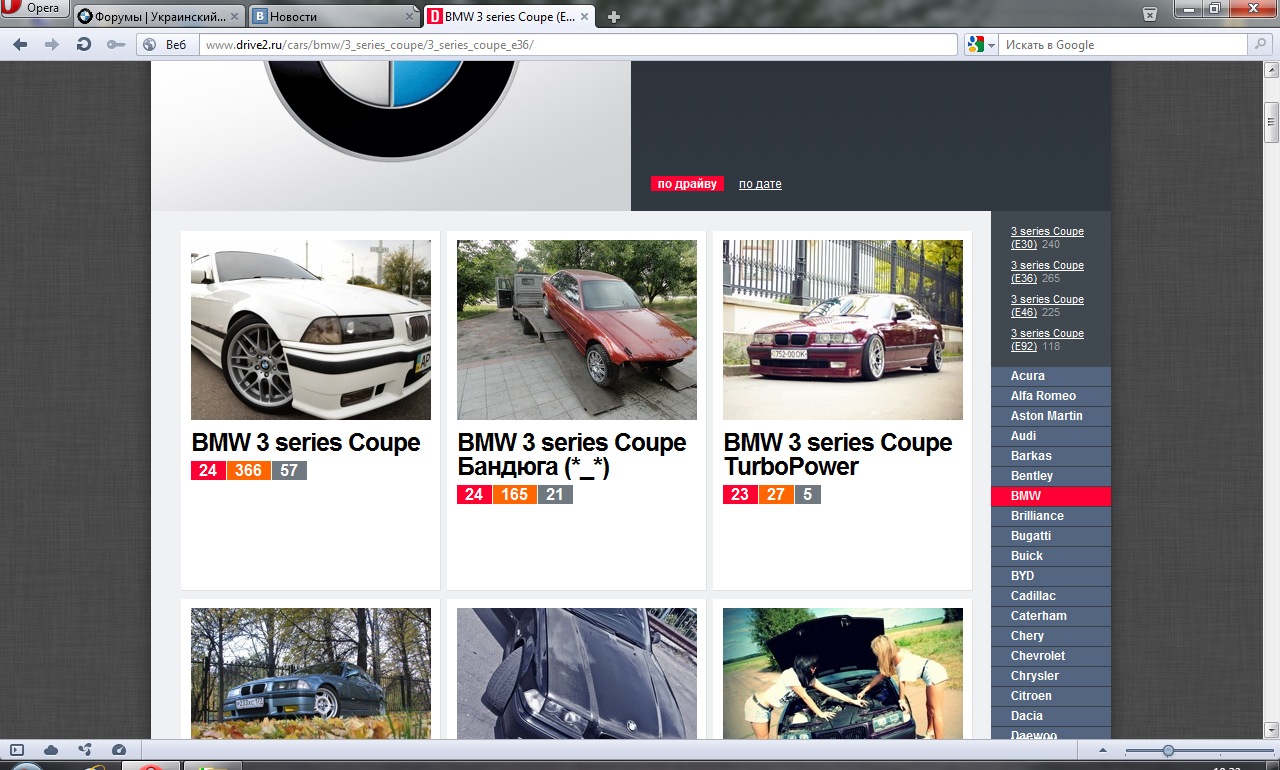Viewport: 1280px width, 770px height.
Task: Select the highlighted BMW brand
Action: coord(1051,496)
